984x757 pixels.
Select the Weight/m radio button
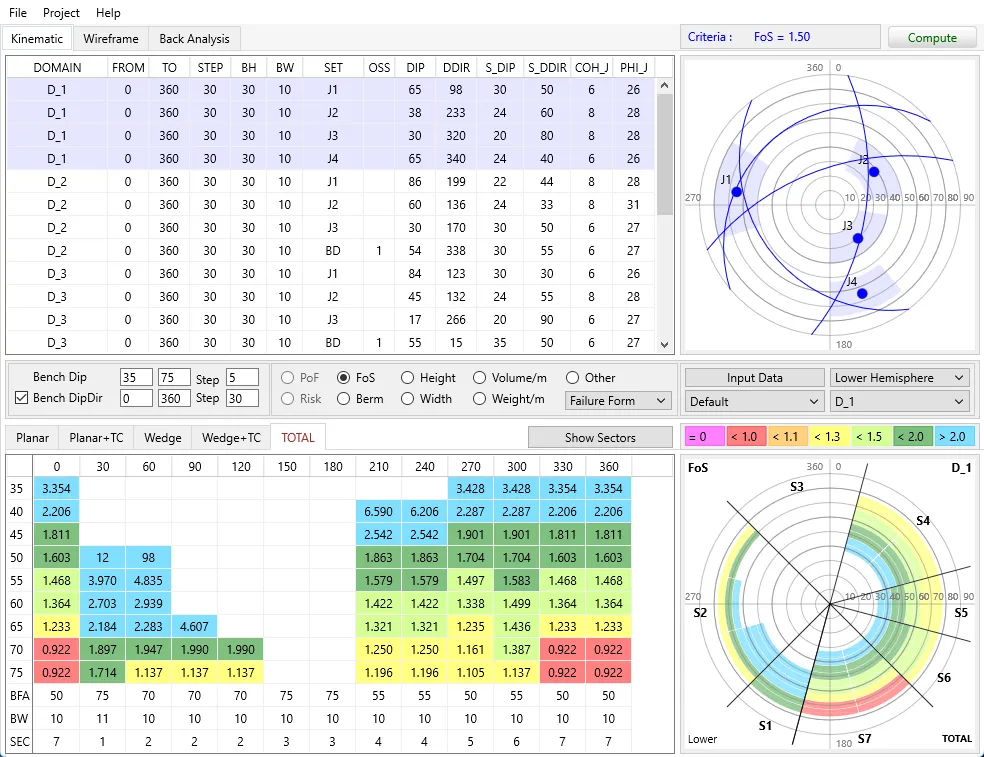[x=479, y=399]
